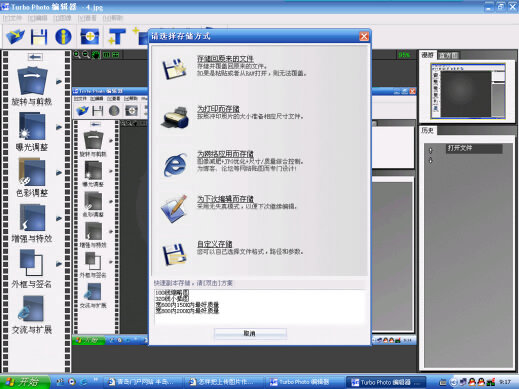
Task: Switch to the 直方图 tab
Action: (x=448, y=56)
